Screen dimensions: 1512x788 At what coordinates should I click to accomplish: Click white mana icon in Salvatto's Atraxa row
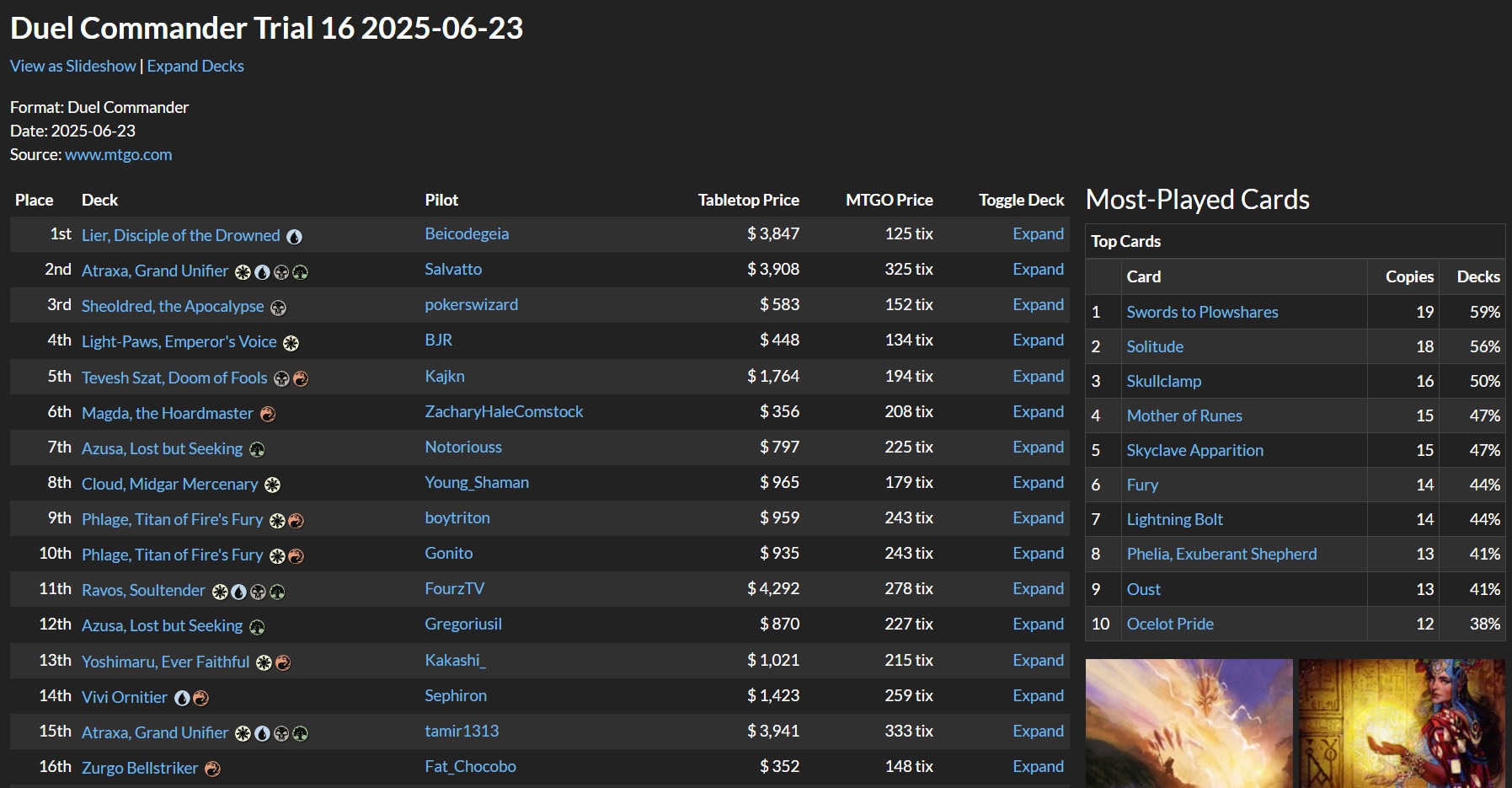point(243,272)
